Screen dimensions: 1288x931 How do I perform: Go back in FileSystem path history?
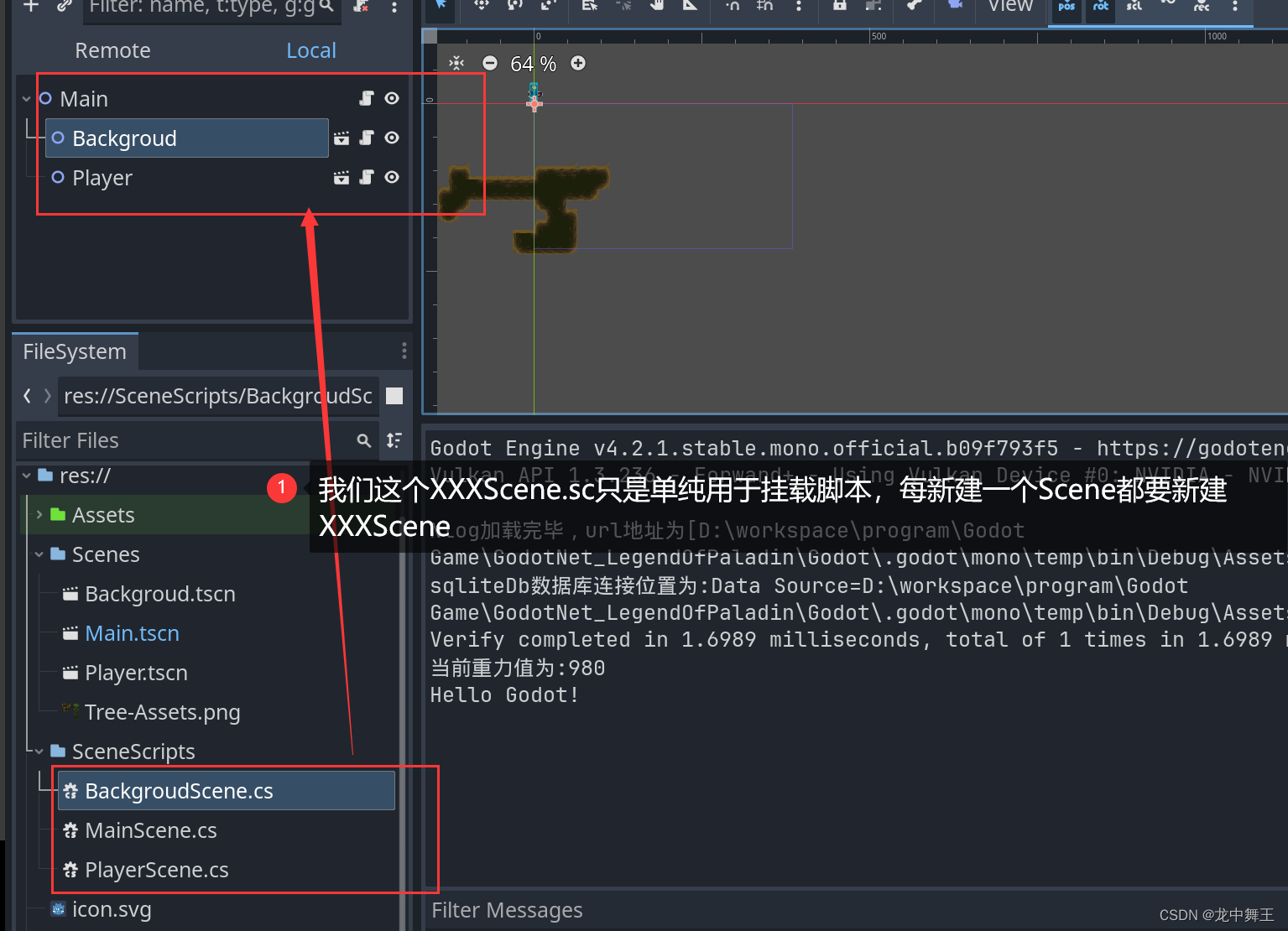pos(27,395)
